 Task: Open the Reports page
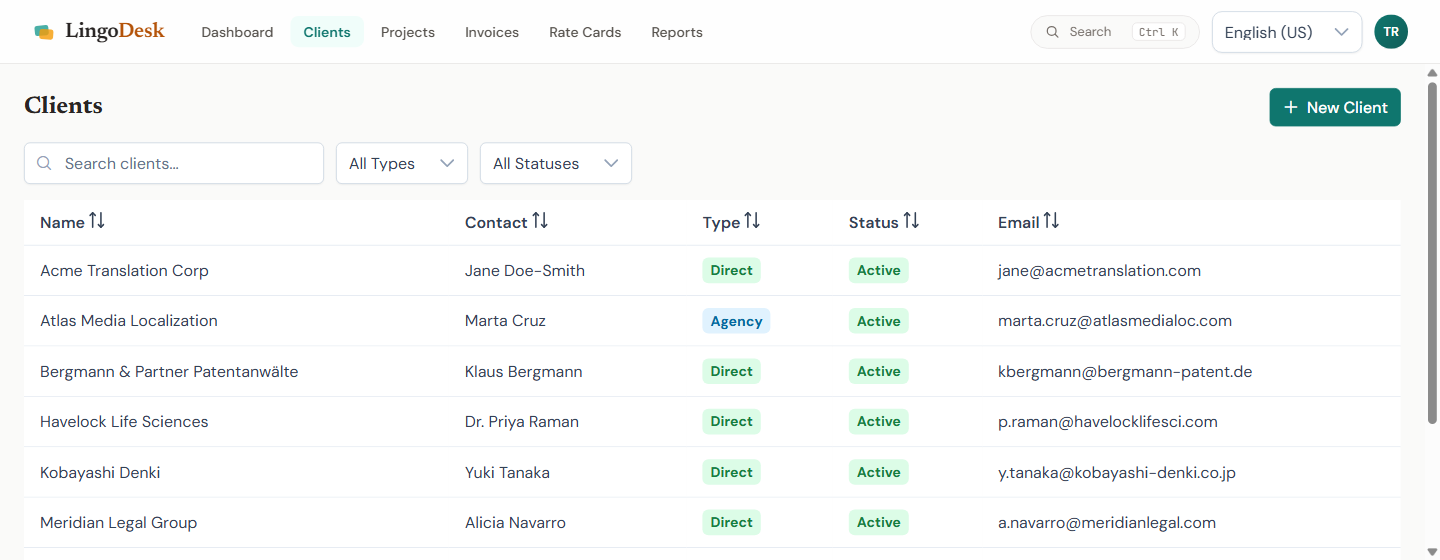pyautogui.click(x=677, y=32)
